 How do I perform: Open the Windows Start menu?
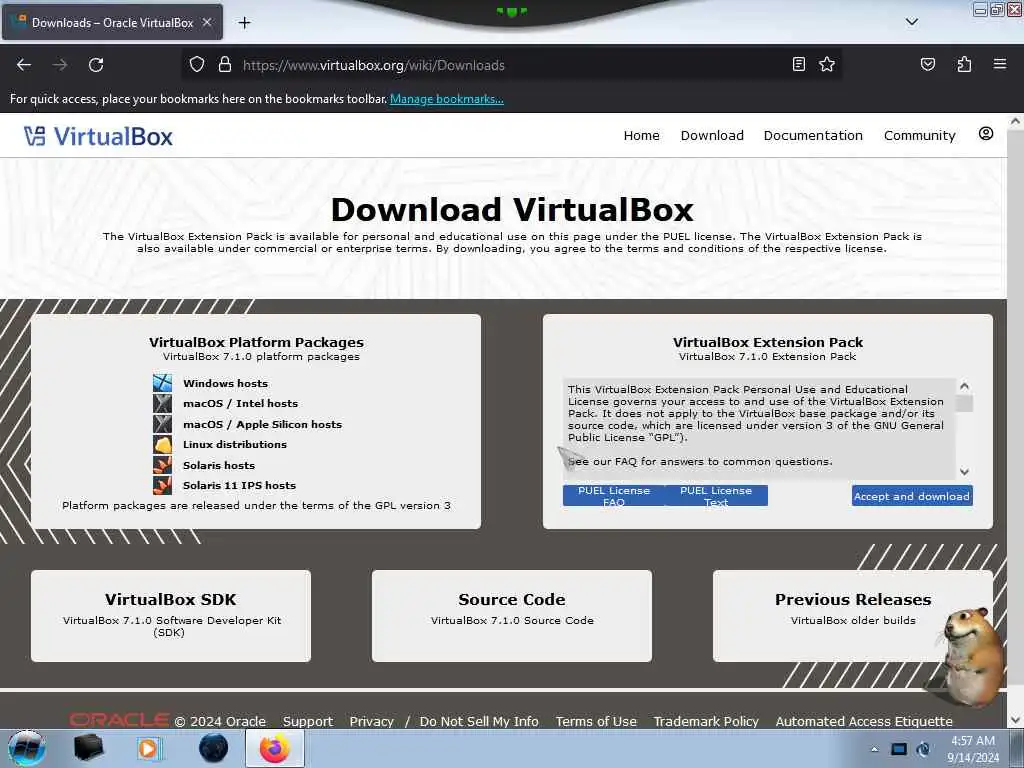pyautogui.click(x=26, y=748)
